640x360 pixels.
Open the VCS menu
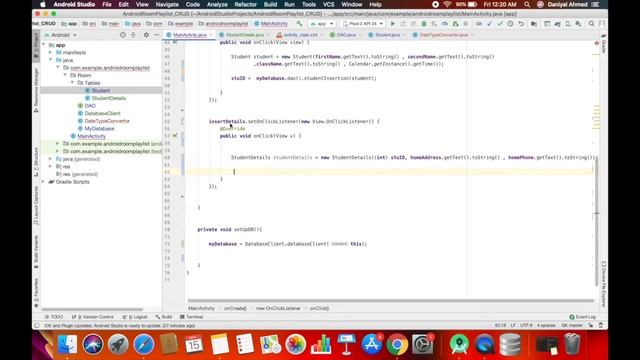[329, 4]
